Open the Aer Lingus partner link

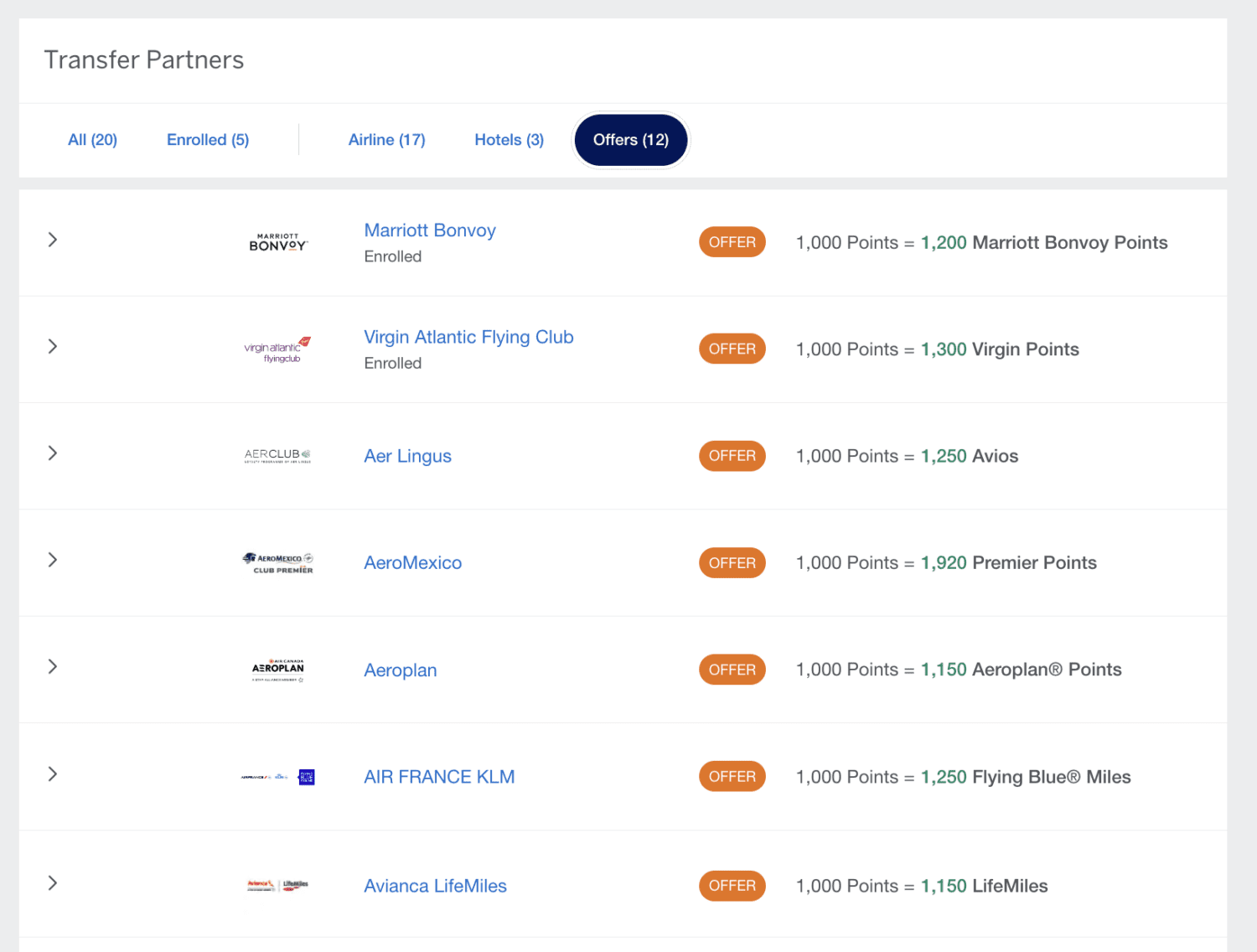(x=407, y=456)
